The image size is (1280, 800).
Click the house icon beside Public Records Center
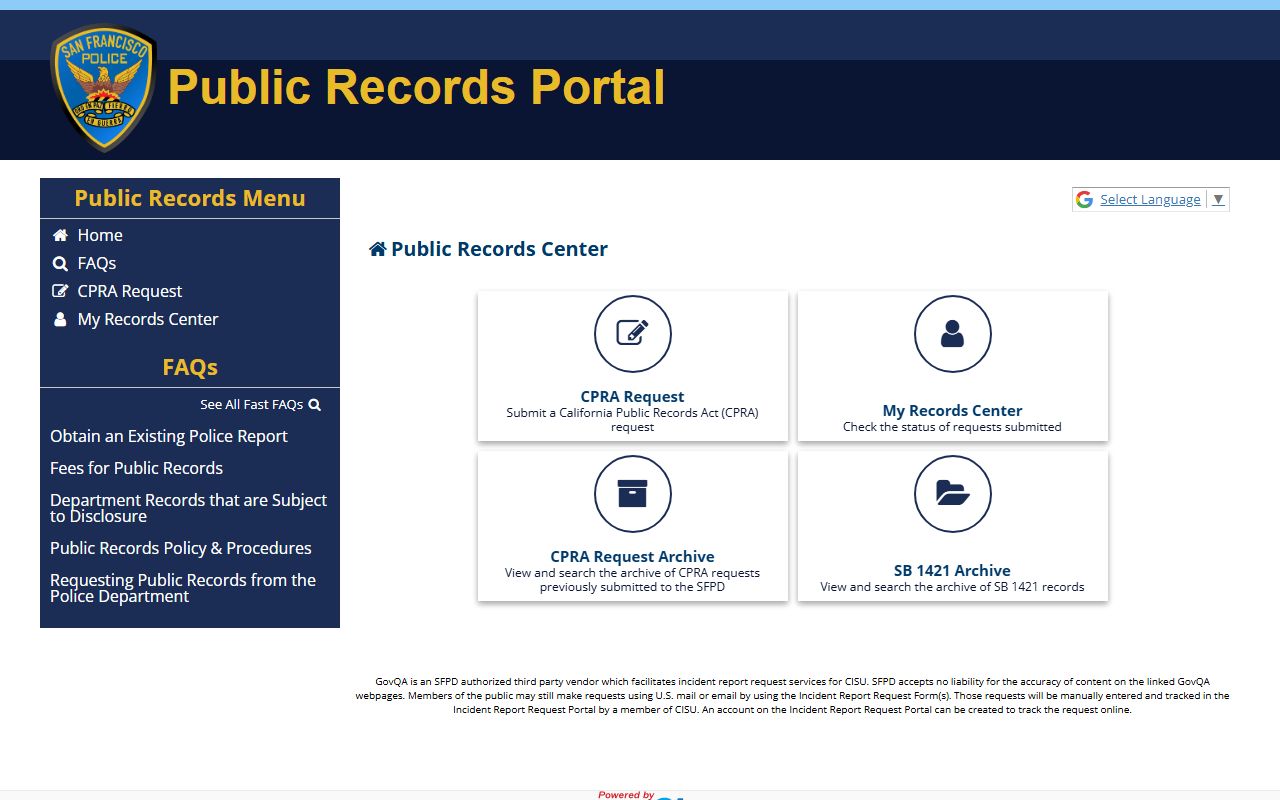pyautogui.click(x=378, y=249)
